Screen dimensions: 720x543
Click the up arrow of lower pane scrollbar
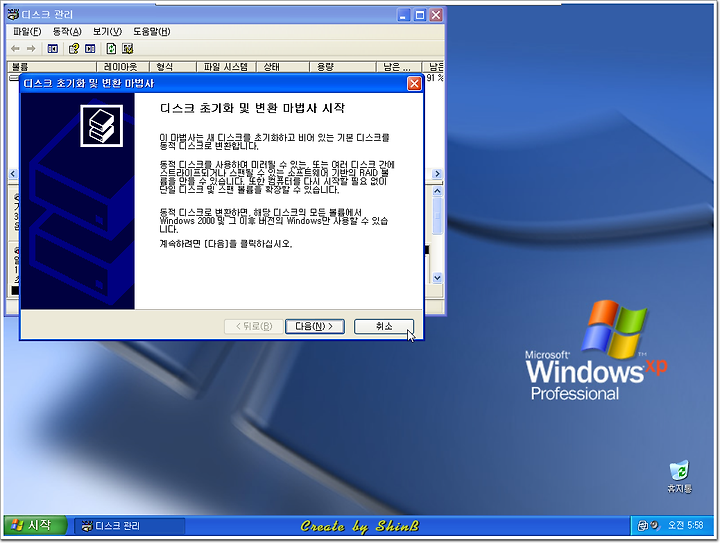[438, 190]
